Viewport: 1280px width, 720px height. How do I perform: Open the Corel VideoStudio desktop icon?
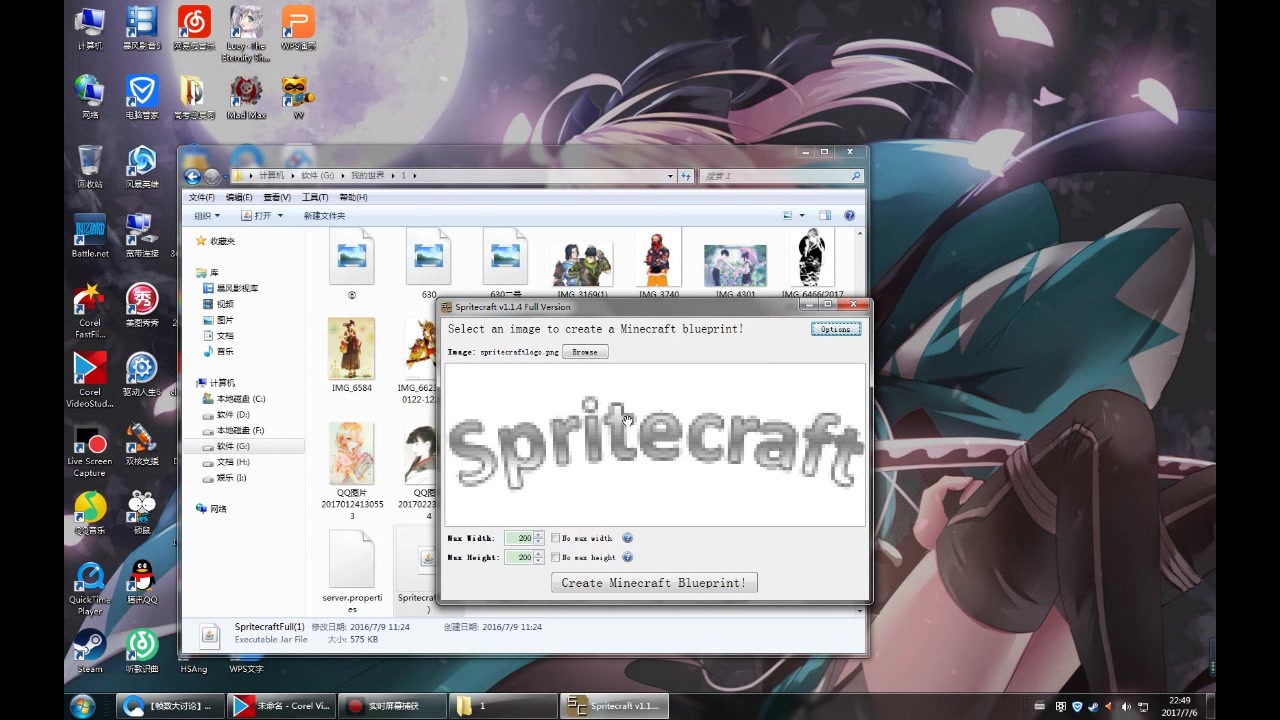pyautogui.click(x=90, y=380)
